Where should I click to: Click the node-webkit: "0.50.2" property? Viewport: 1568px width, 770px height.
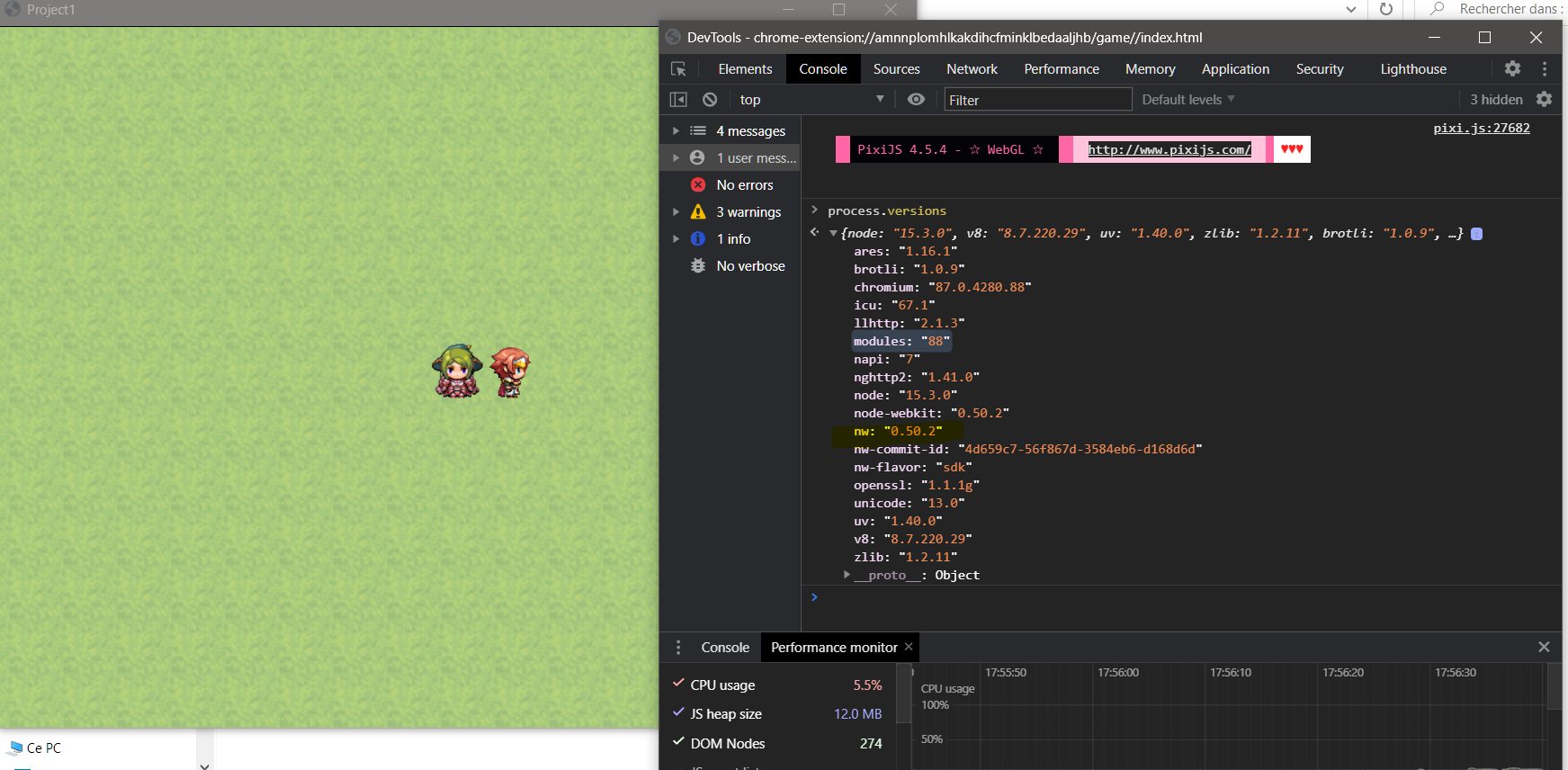tap(931, 413)
